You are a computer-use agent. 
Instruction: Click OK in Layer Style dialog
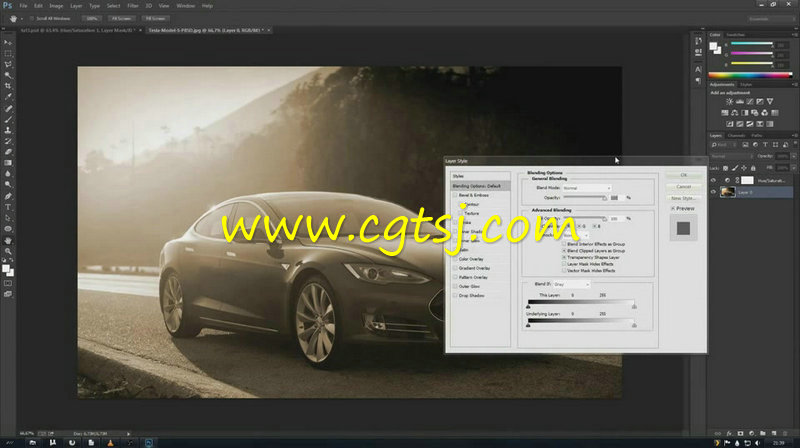point(683,175)
